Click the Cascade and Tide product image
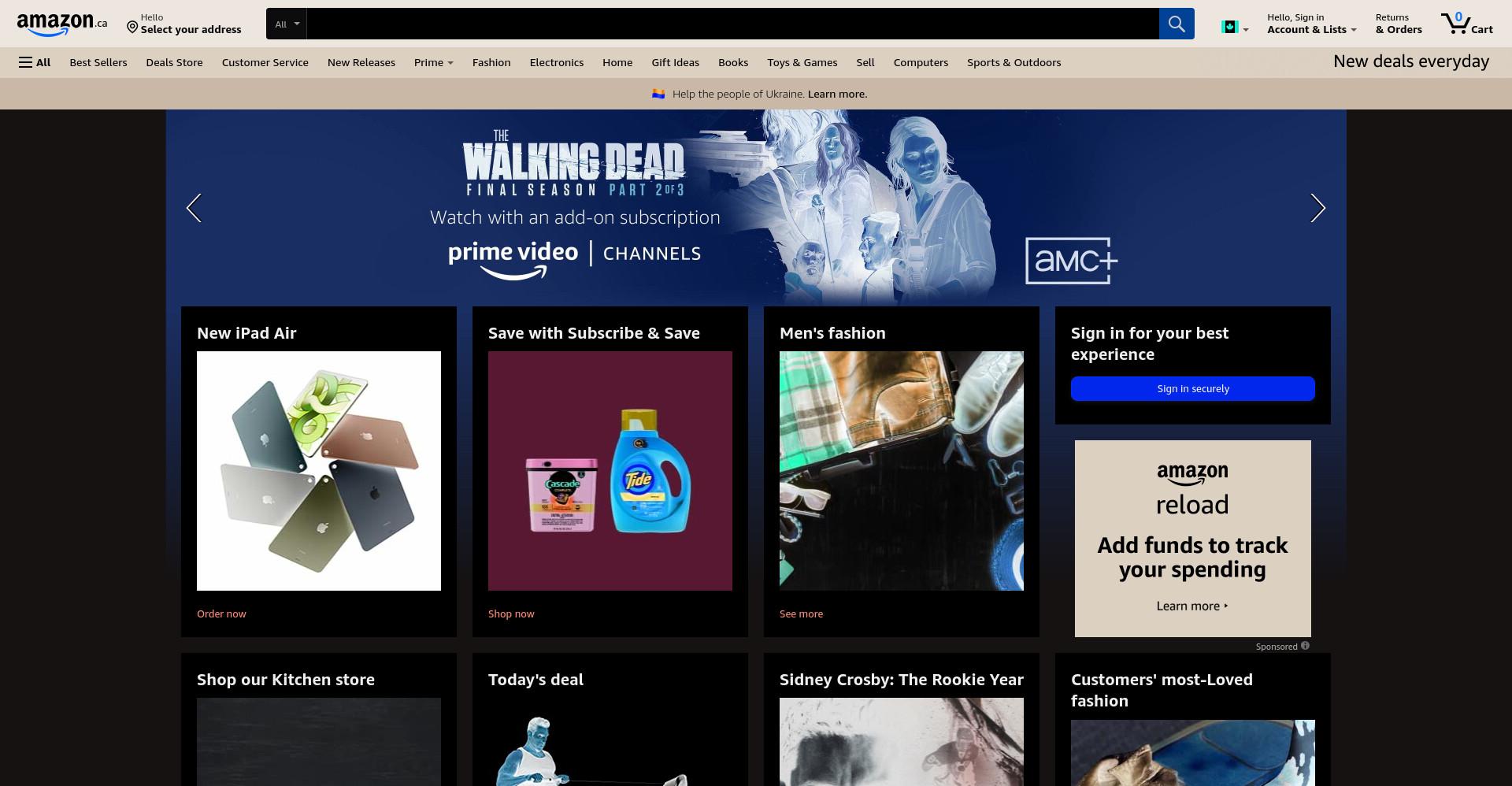The width and height of the screenshot is (1512, 786). pyautogui.click(x=610, y=471)
